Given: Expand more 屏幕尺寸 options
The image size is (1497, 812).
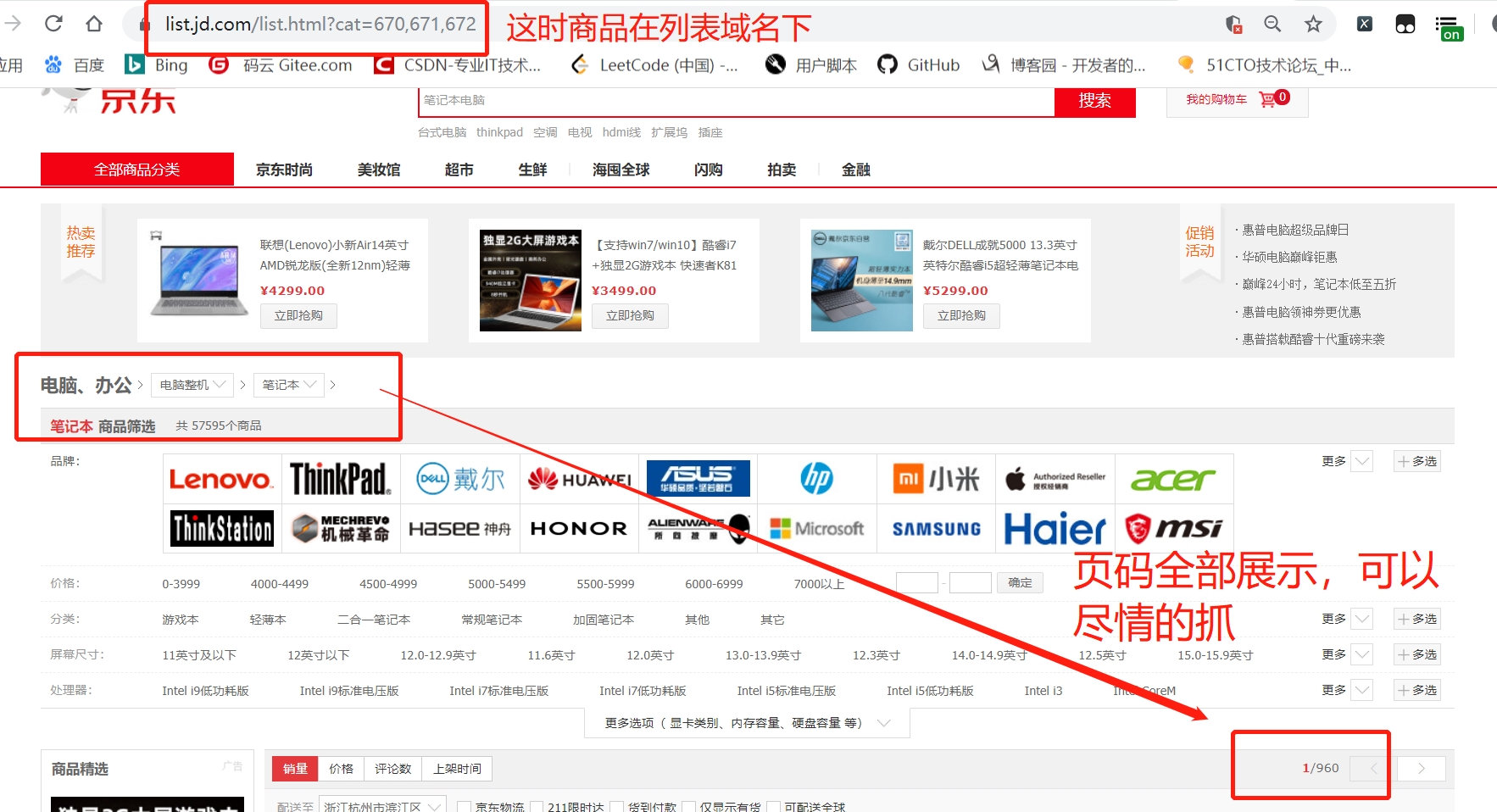Looking at the screenshot, I should pyautogui.click(x=1346, y=654).
